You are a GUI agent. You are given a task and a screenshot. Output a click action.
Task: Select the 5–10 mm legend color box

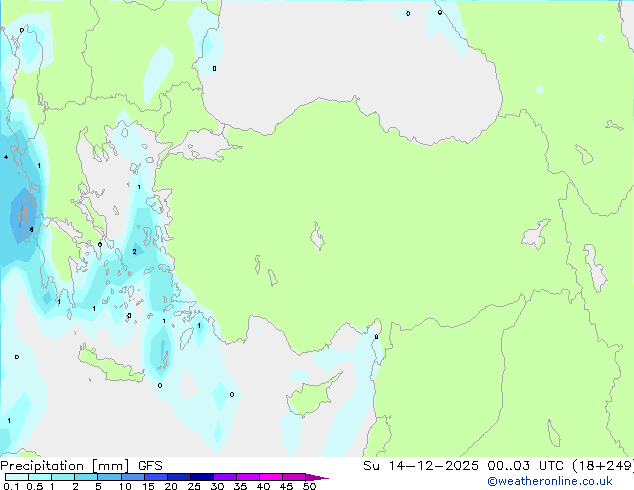(x=110, y=477)
